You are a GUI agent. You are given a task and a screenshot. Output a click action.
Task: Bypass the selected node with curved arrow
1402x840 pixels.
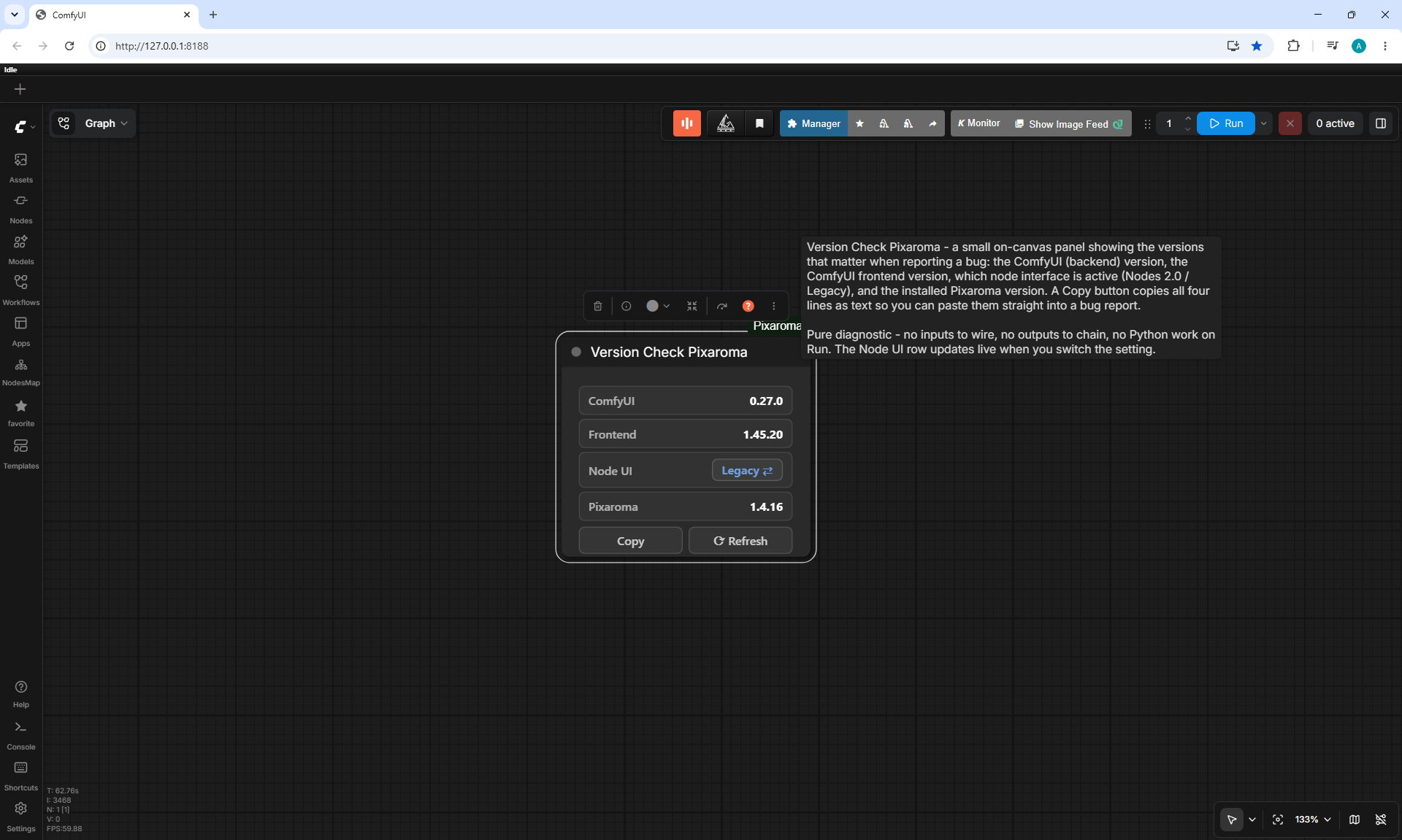coord(721,307)
